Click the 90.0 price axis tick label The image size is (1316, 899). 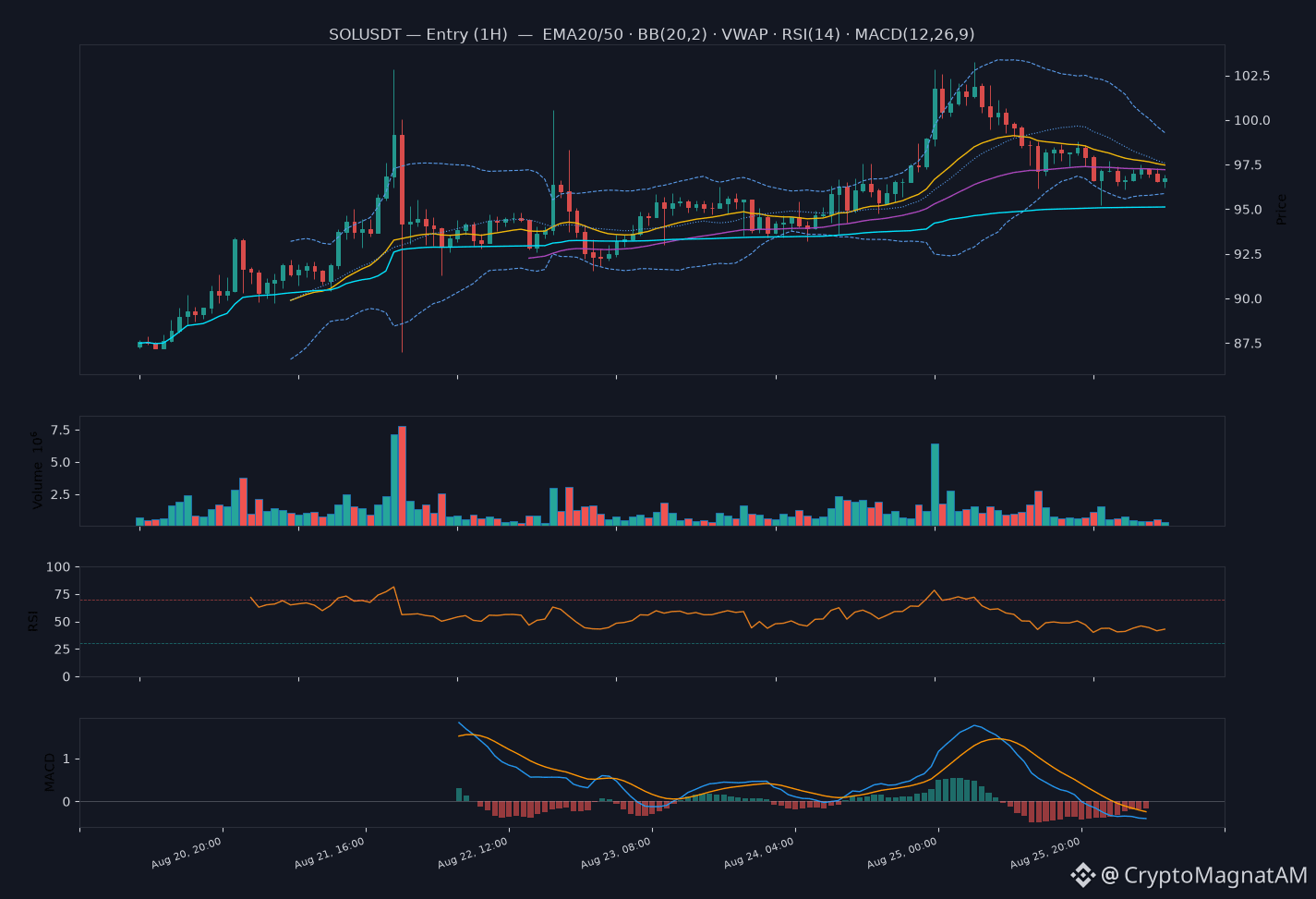[1249, 299]
